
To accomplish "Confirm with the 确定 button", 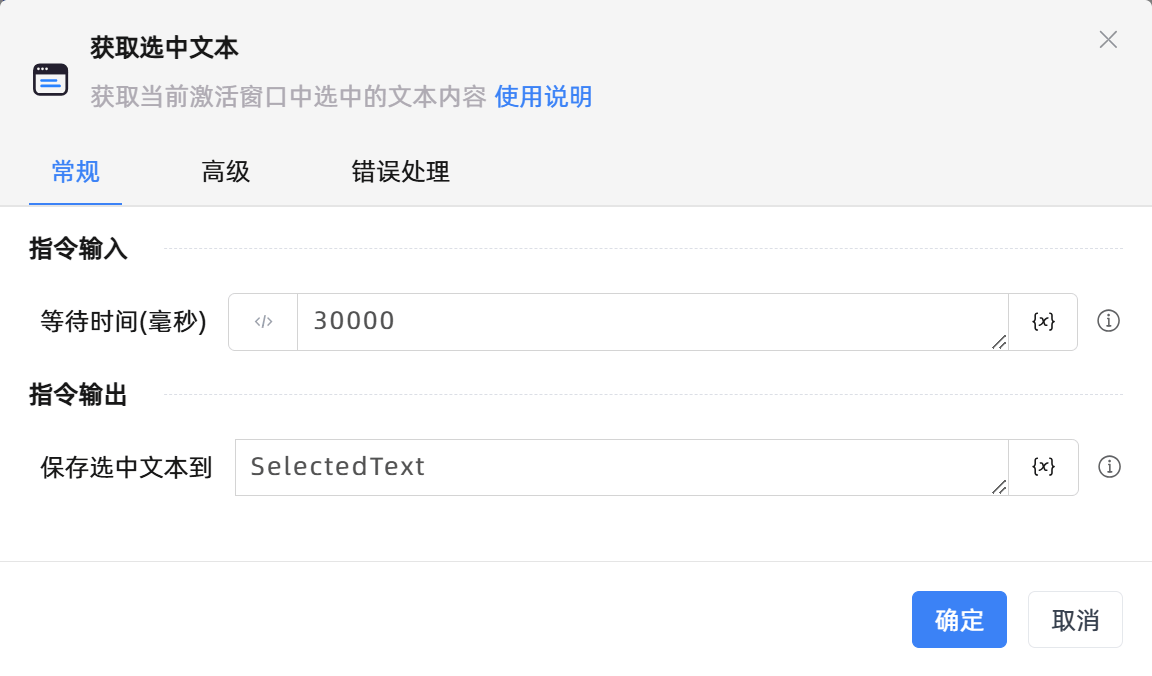I will 959,620.
